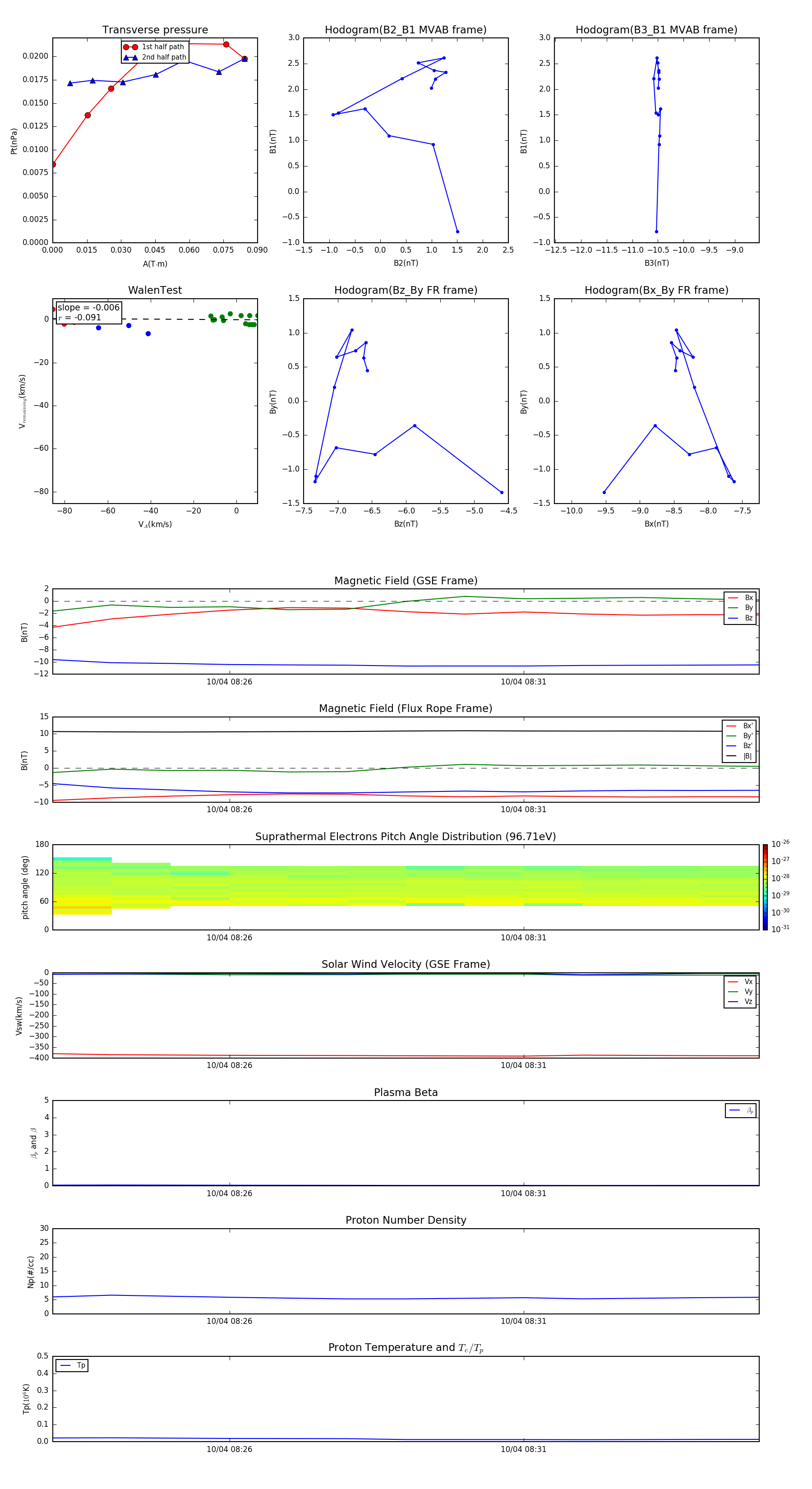Image resolution: width=812 pixels, height=1489 pixels.
Task: Click the Tp legend in temperature plot
Action: 72,1365
